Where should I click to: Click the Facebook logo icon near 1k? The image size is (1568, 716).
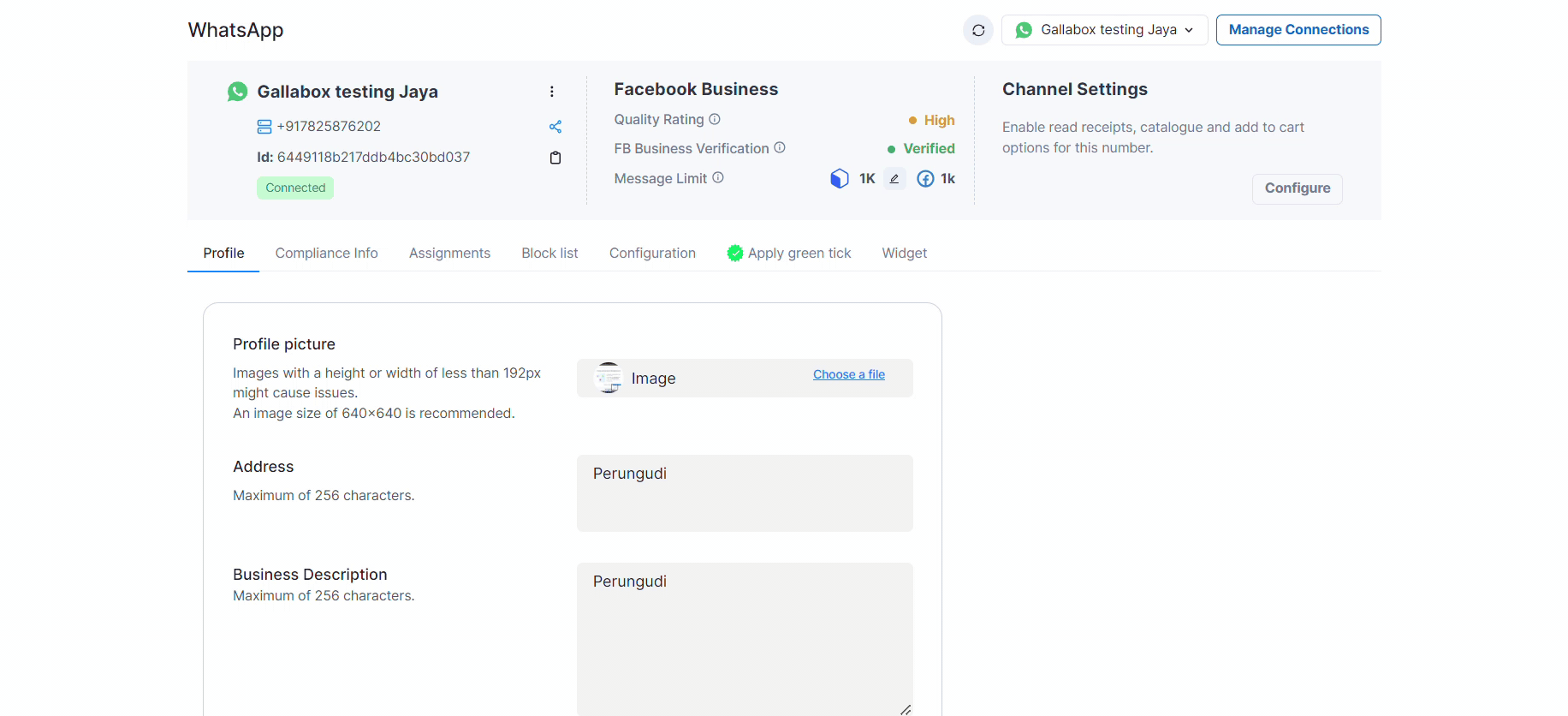(925, 178)
